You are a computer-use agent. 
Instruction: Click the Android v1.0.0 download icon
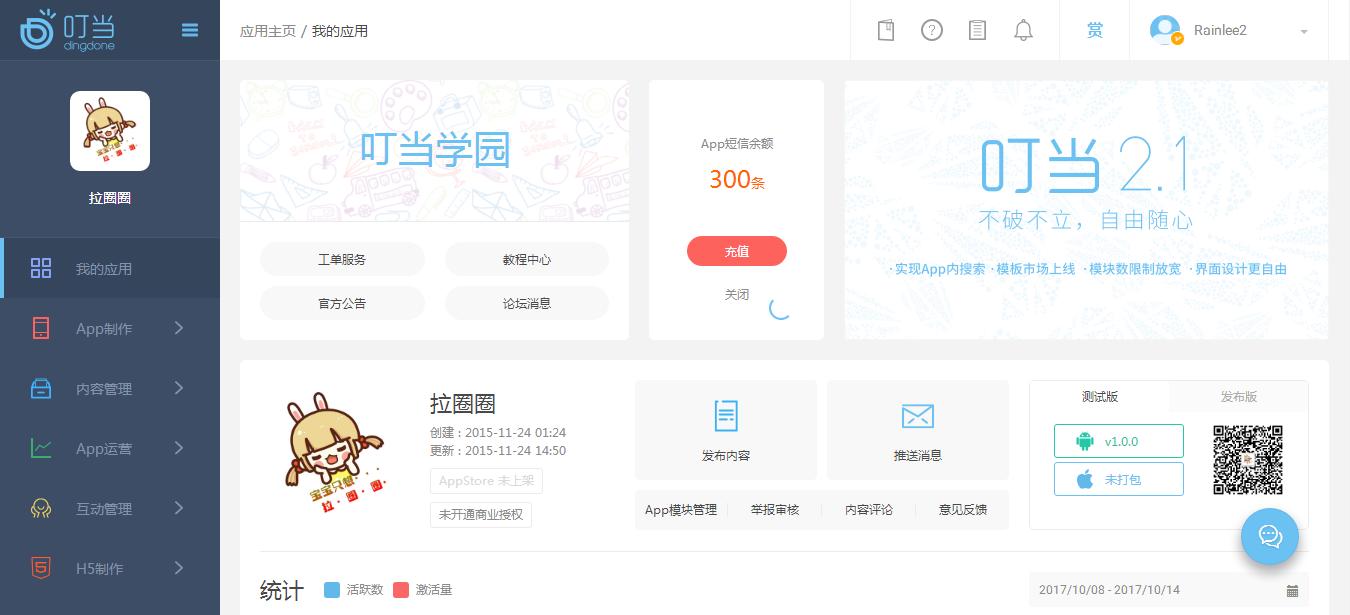pos(1119,440)
